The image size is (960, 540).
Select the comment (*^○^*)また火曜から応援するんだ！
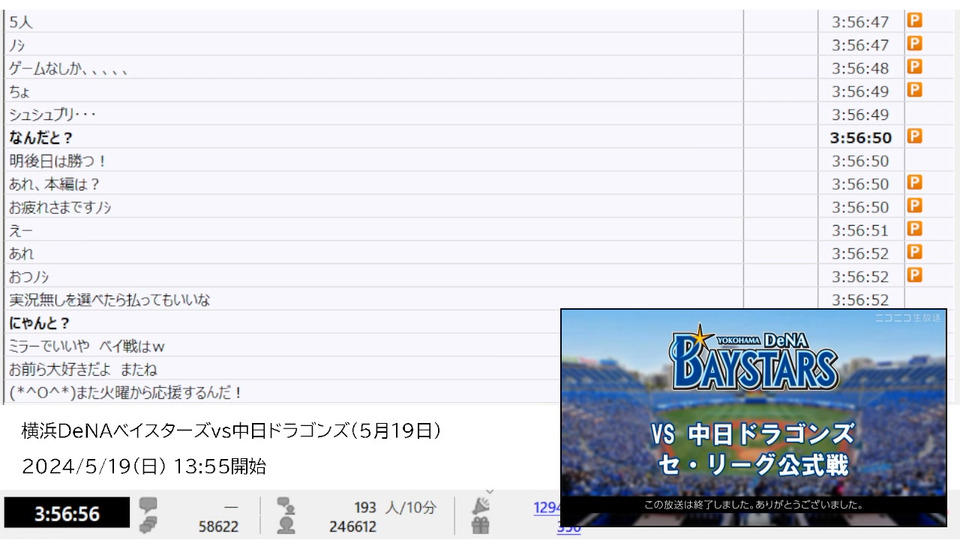[125, 392]
